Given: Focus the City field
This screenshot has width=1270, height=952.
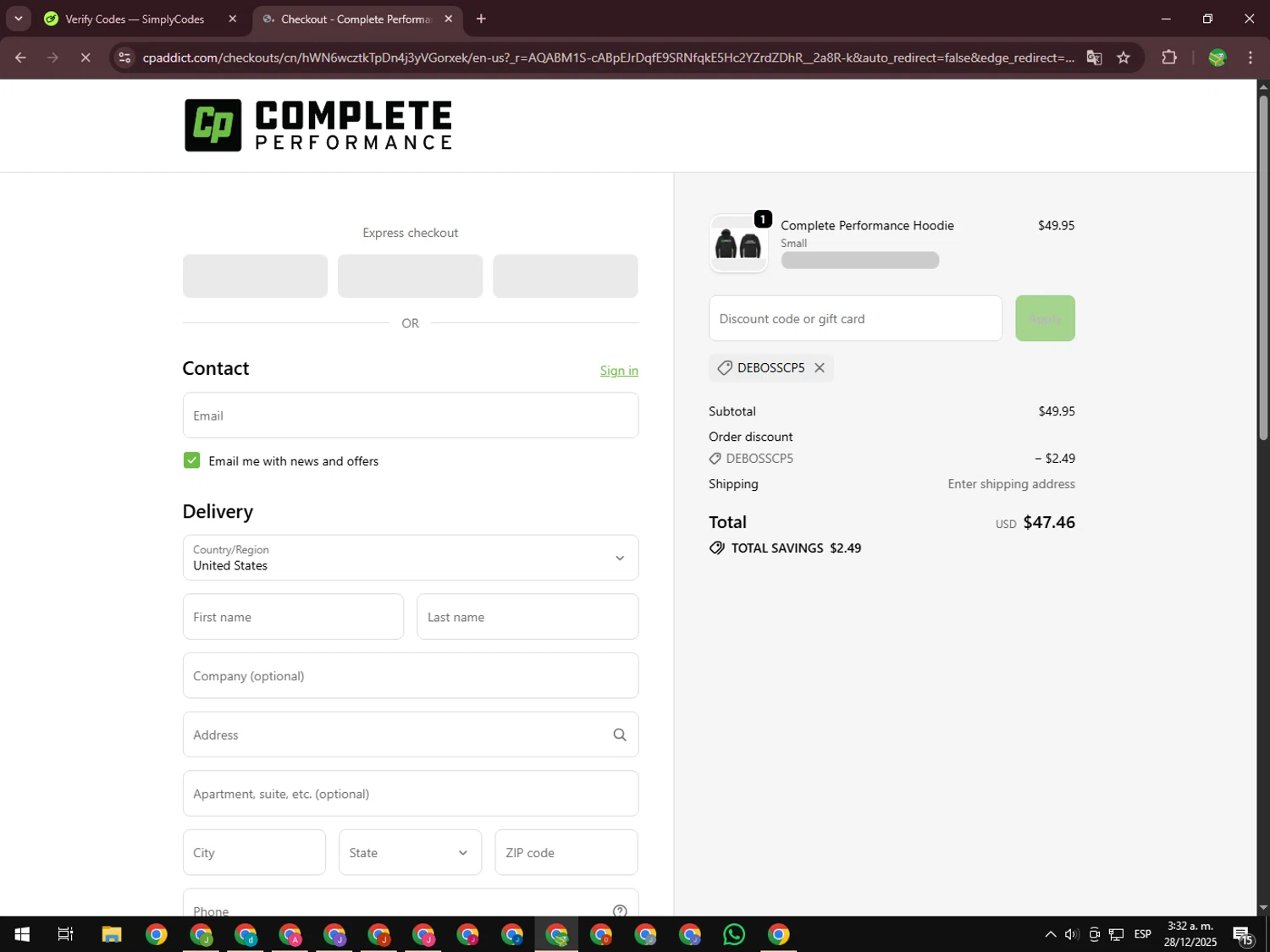Looking at the screenshot, I should pyautogui.click(x=254, y=852).
